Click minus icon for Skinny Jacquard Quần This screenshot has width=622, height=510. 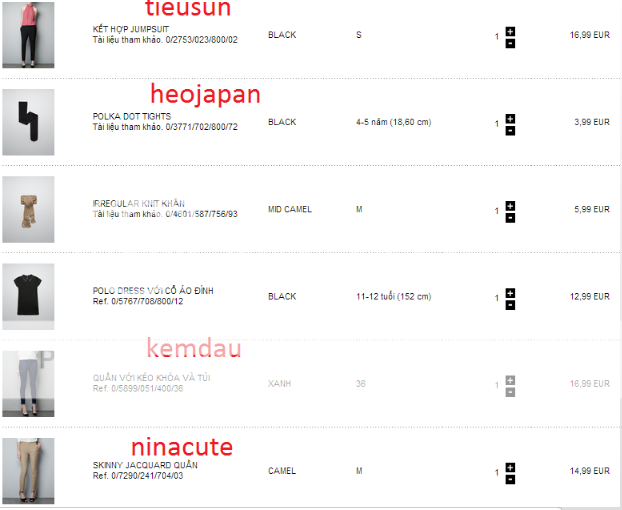coord(510,479)
